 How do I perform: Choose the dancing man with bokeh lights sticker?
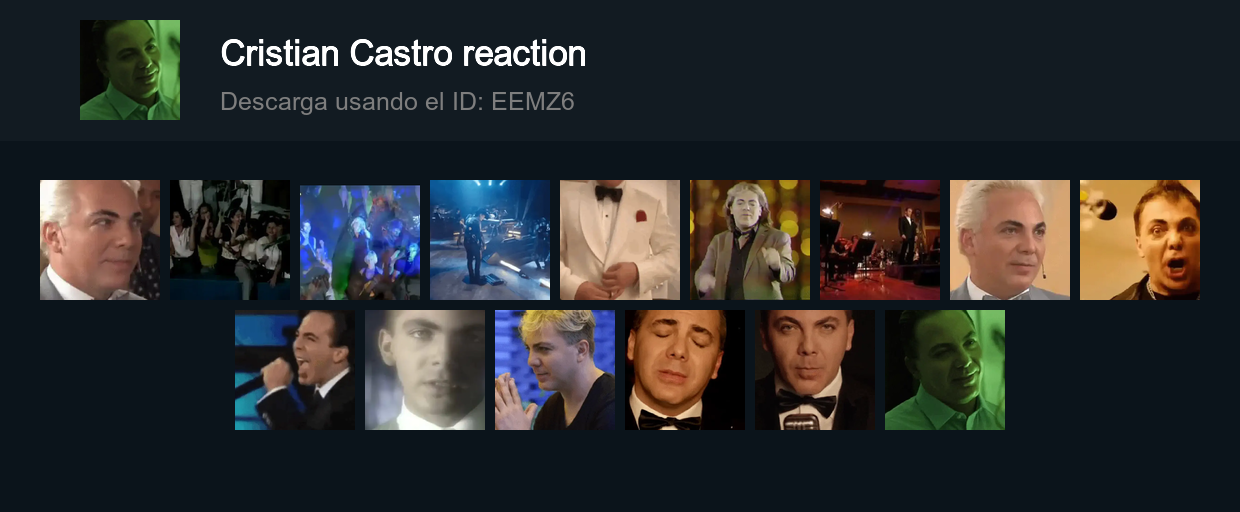(x=750, y=240)
